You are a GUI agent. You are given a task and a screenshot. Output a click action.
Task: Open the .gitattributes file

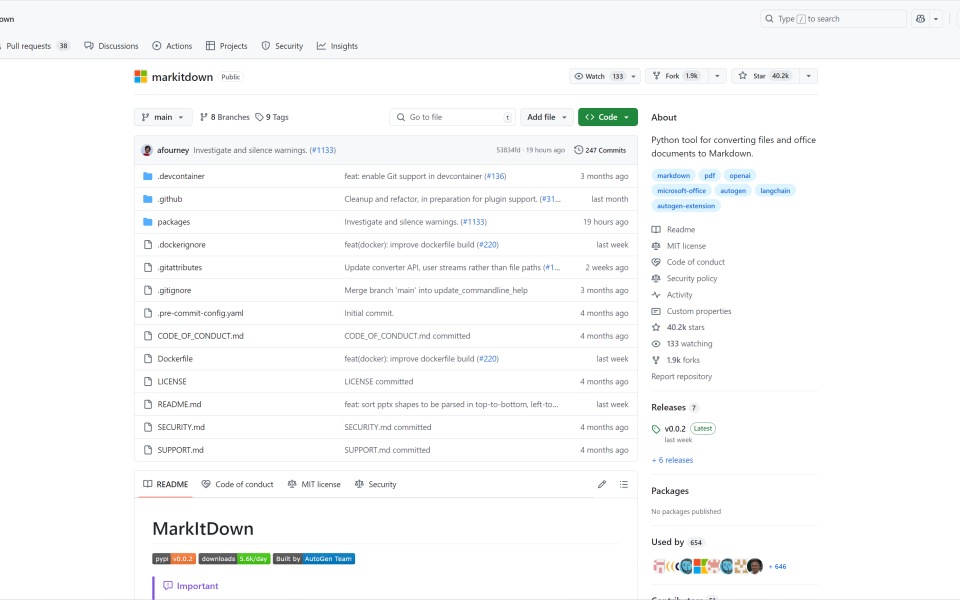(x=179, y=268)
